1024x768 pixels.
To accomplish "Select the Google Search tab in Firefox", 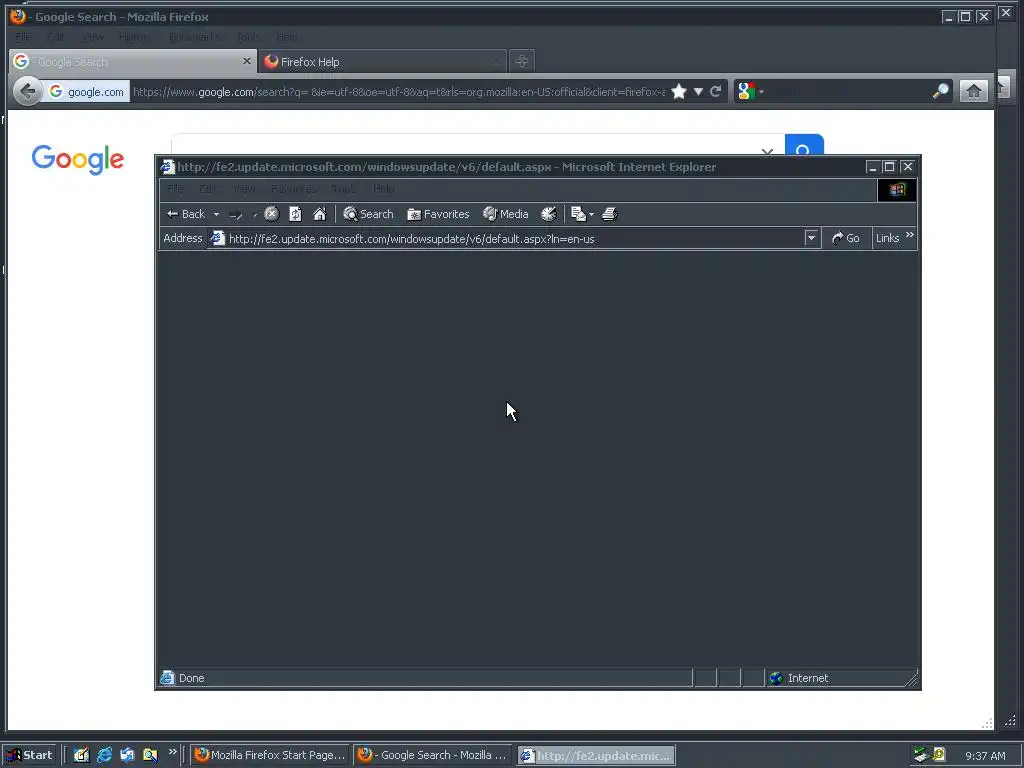I will [131, 62].
